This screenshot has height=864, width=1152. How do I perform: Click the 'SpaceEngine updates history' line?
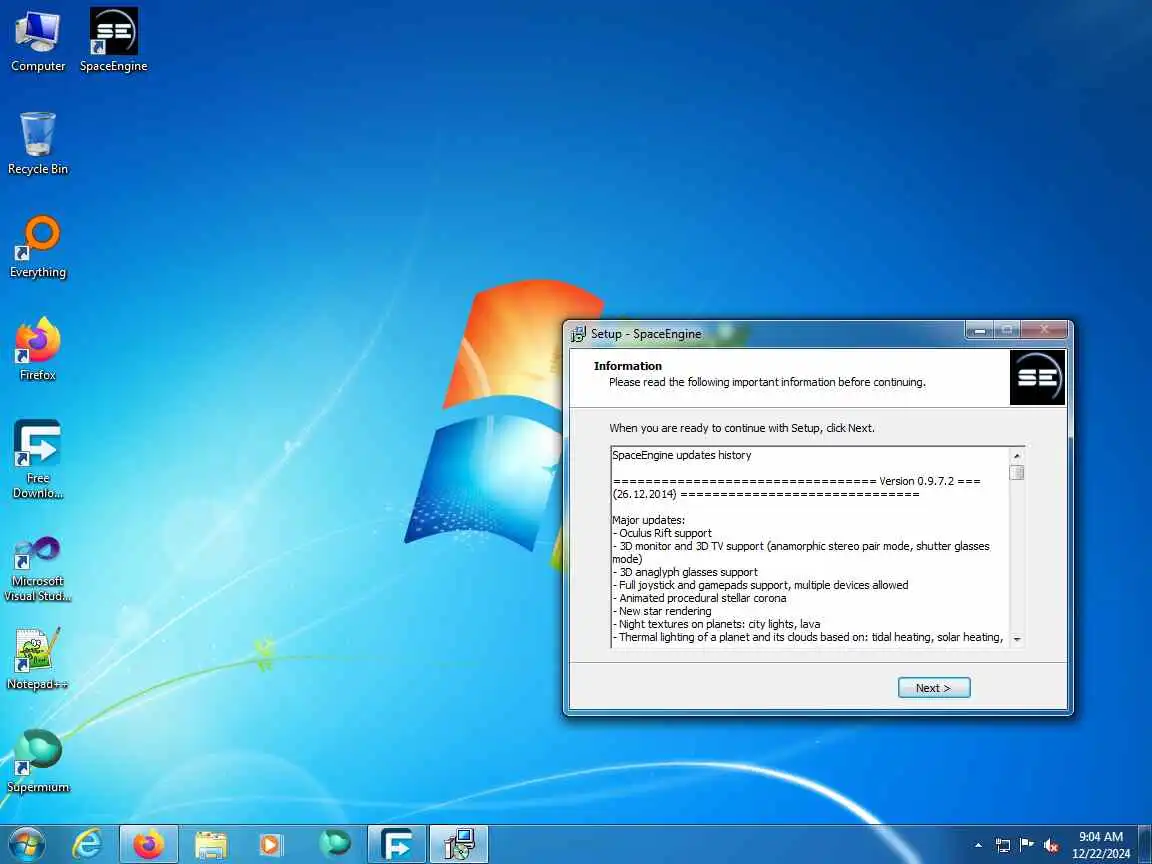682,456
